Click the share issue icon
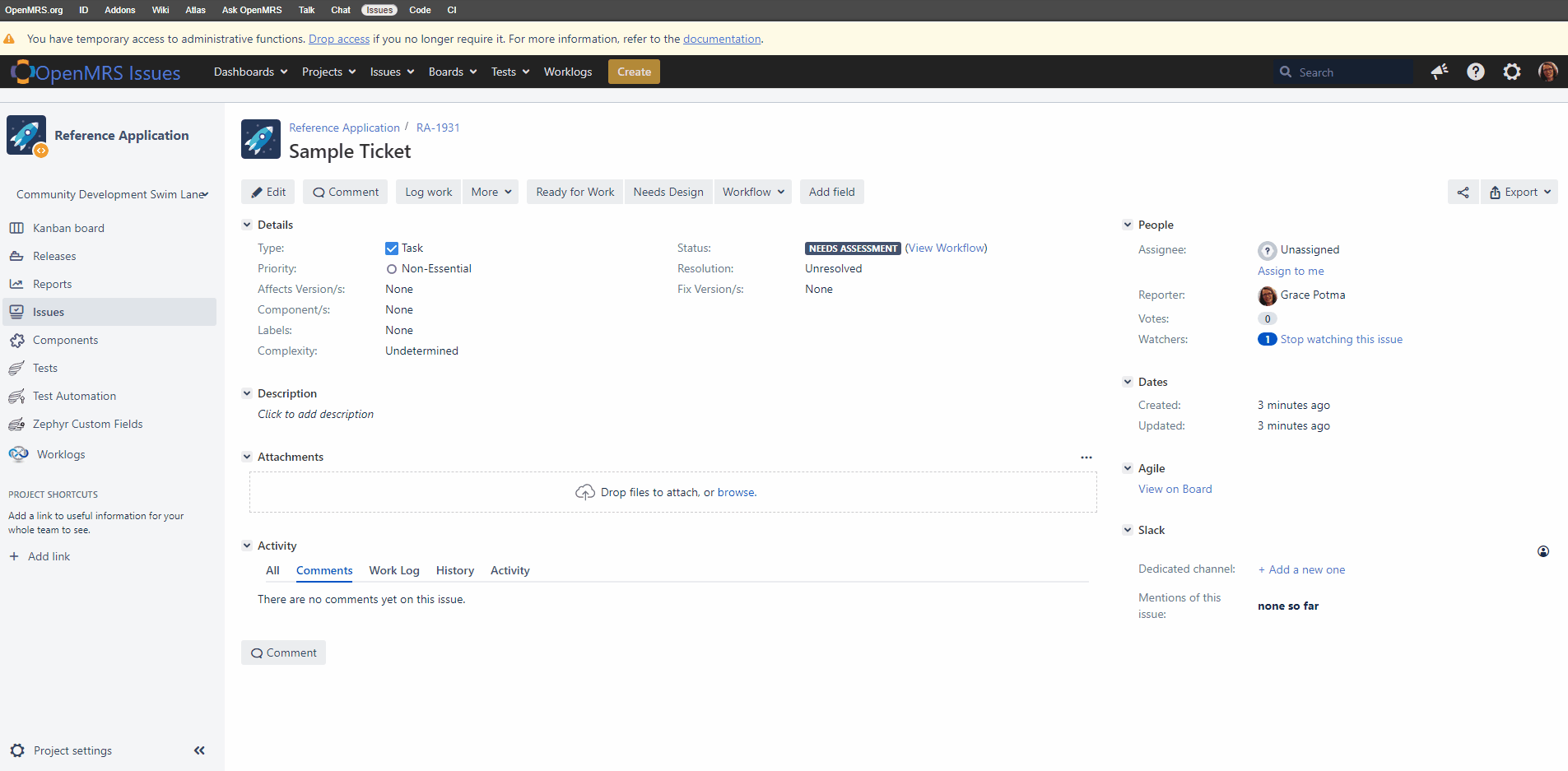Image resolution: width=1568 pixels, height=771 pixels. tap(1463, 192)
